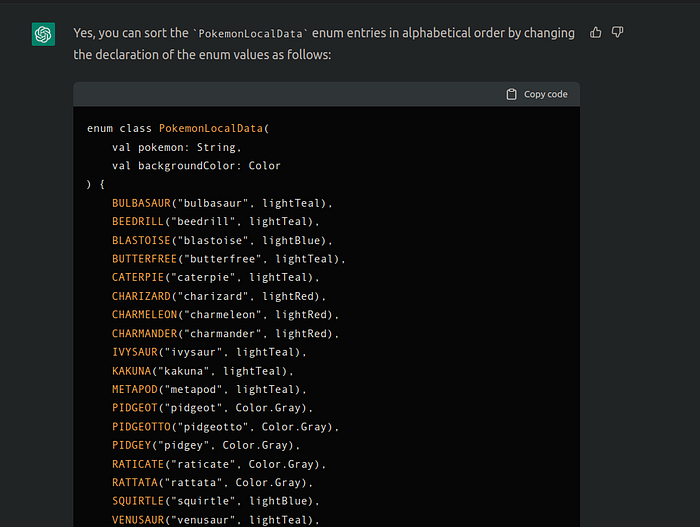Click the CHARMELEON enum entry line

coord(225,315)
